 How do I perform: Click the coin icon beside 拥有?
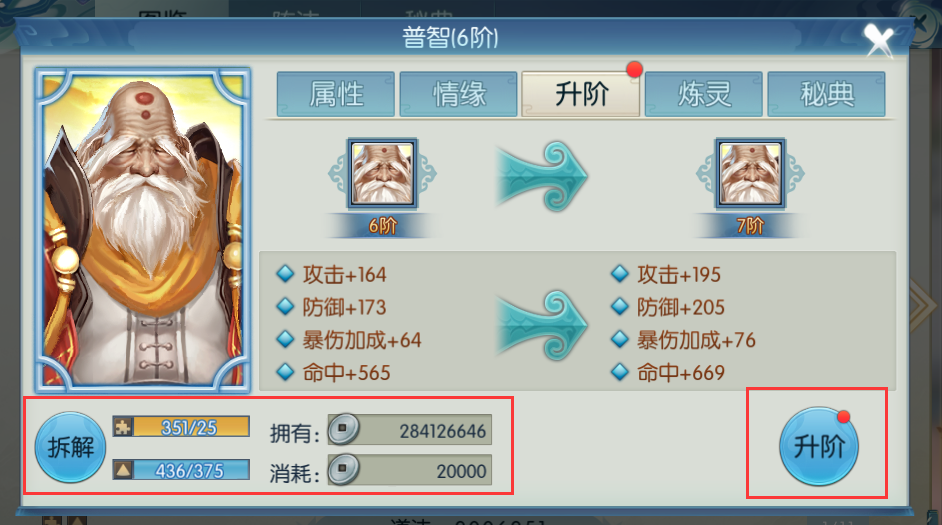(343, 429)
